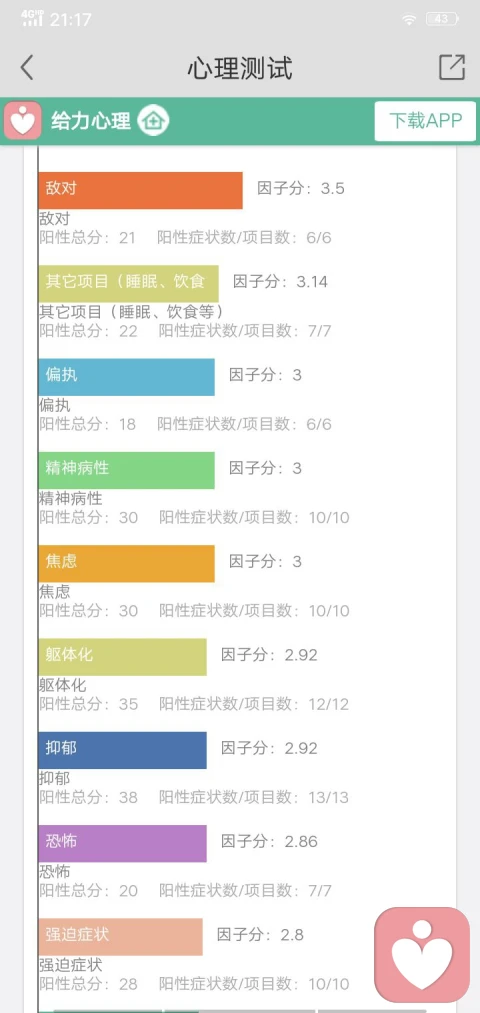Tap the 4G signal strength icon
The height and width of the screenshot is (1013, 480).
coord(32,18)
